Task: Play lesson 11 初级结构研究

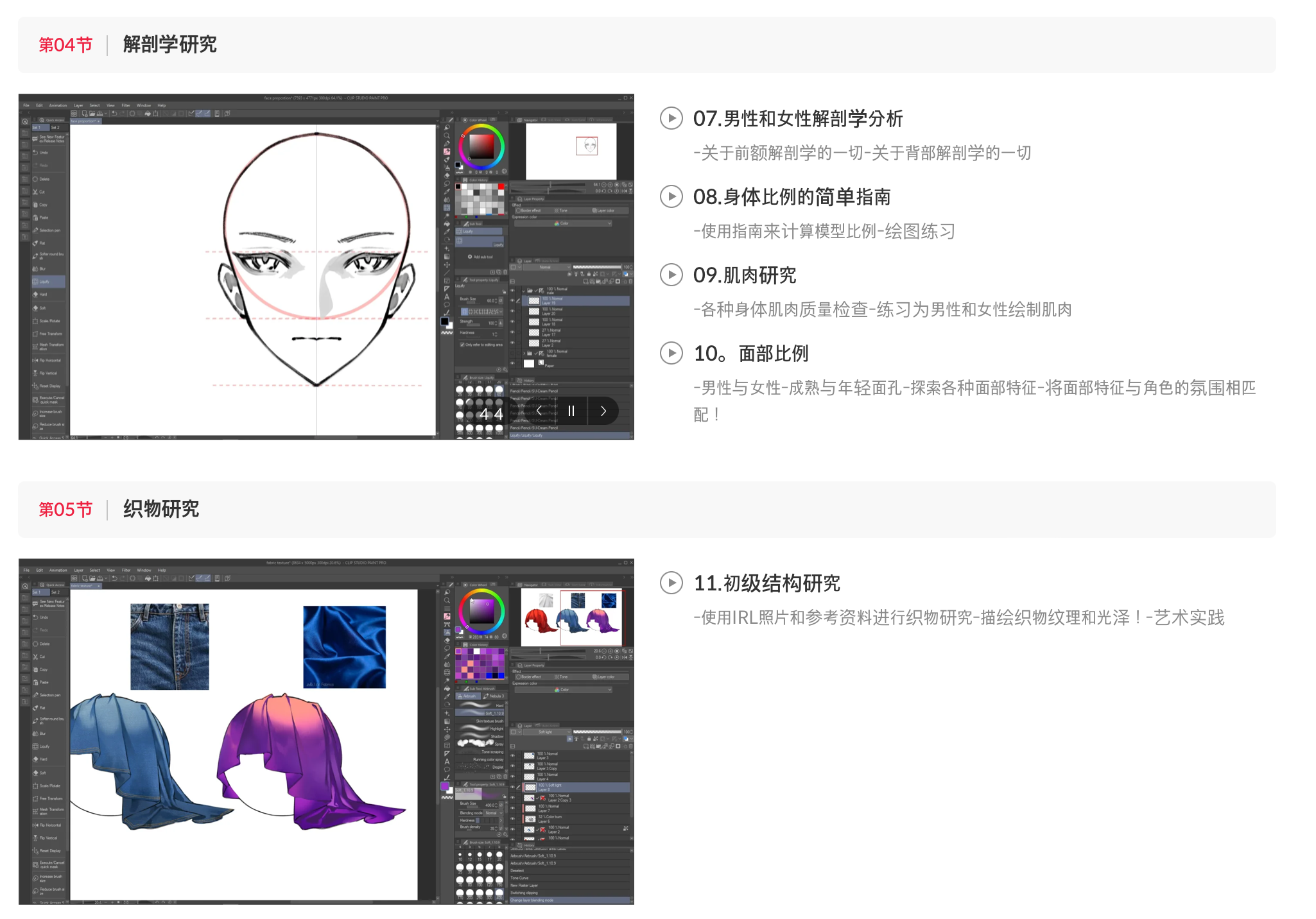Action: (671, 583)
